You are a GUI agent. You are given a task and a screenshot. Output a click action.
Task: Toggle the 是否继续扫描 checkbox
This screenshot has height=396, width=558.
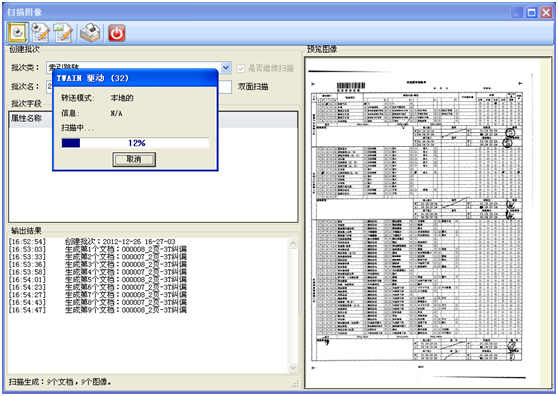click(x=241, y=68)
